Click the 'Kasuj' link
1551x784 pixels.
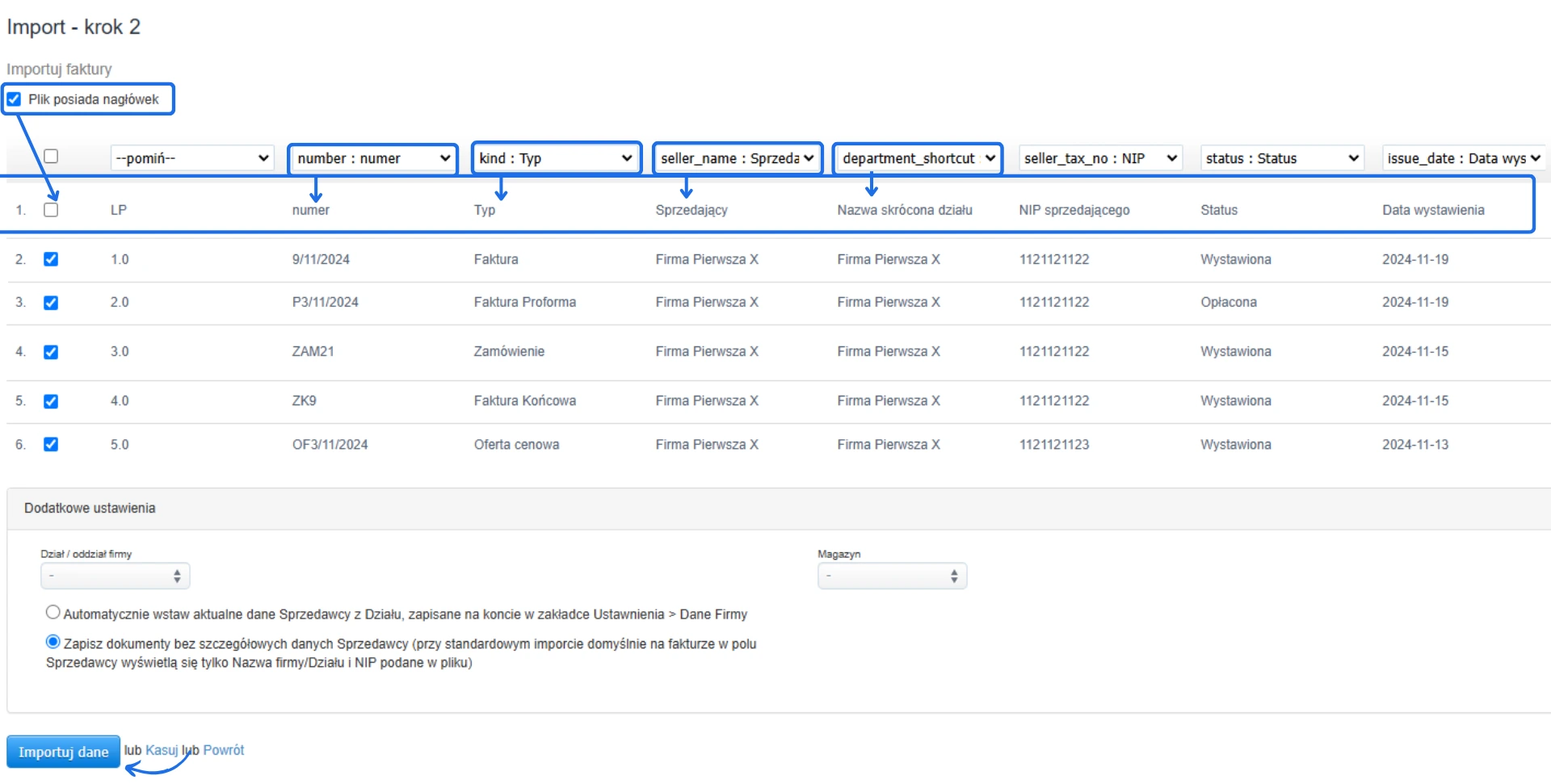pos(162,750)
